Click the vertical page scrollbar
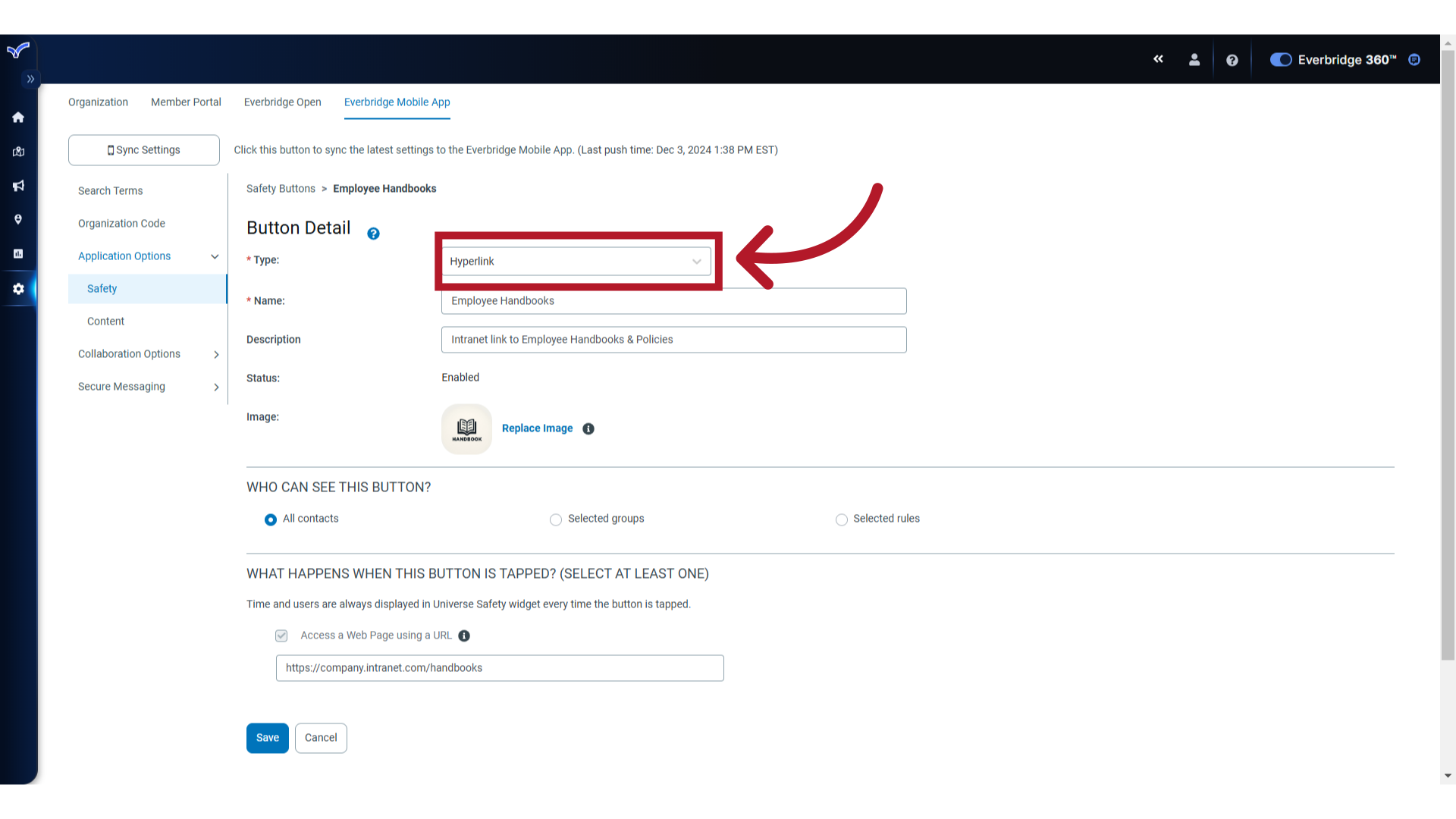 (1448, 356)
